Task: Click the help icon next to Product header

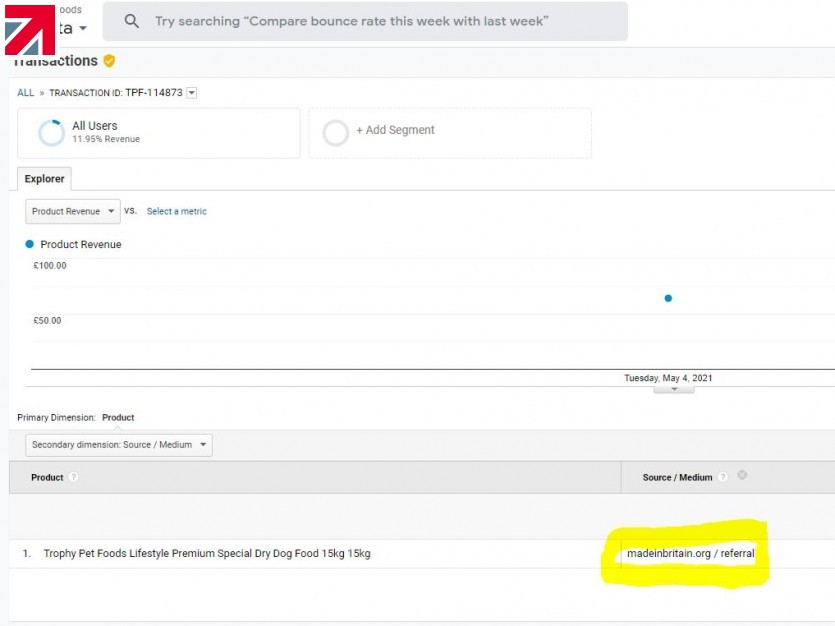Action: [73, 478]
